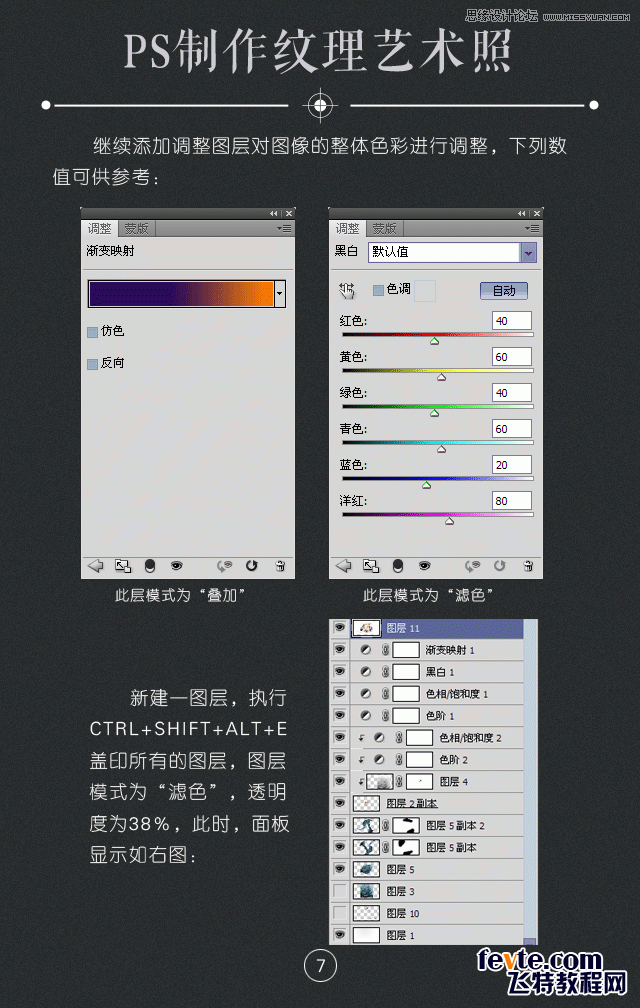Click mask link icon of 图层 5 副本 2
The height and width of the screenshot is (1008, 640).
386,825
